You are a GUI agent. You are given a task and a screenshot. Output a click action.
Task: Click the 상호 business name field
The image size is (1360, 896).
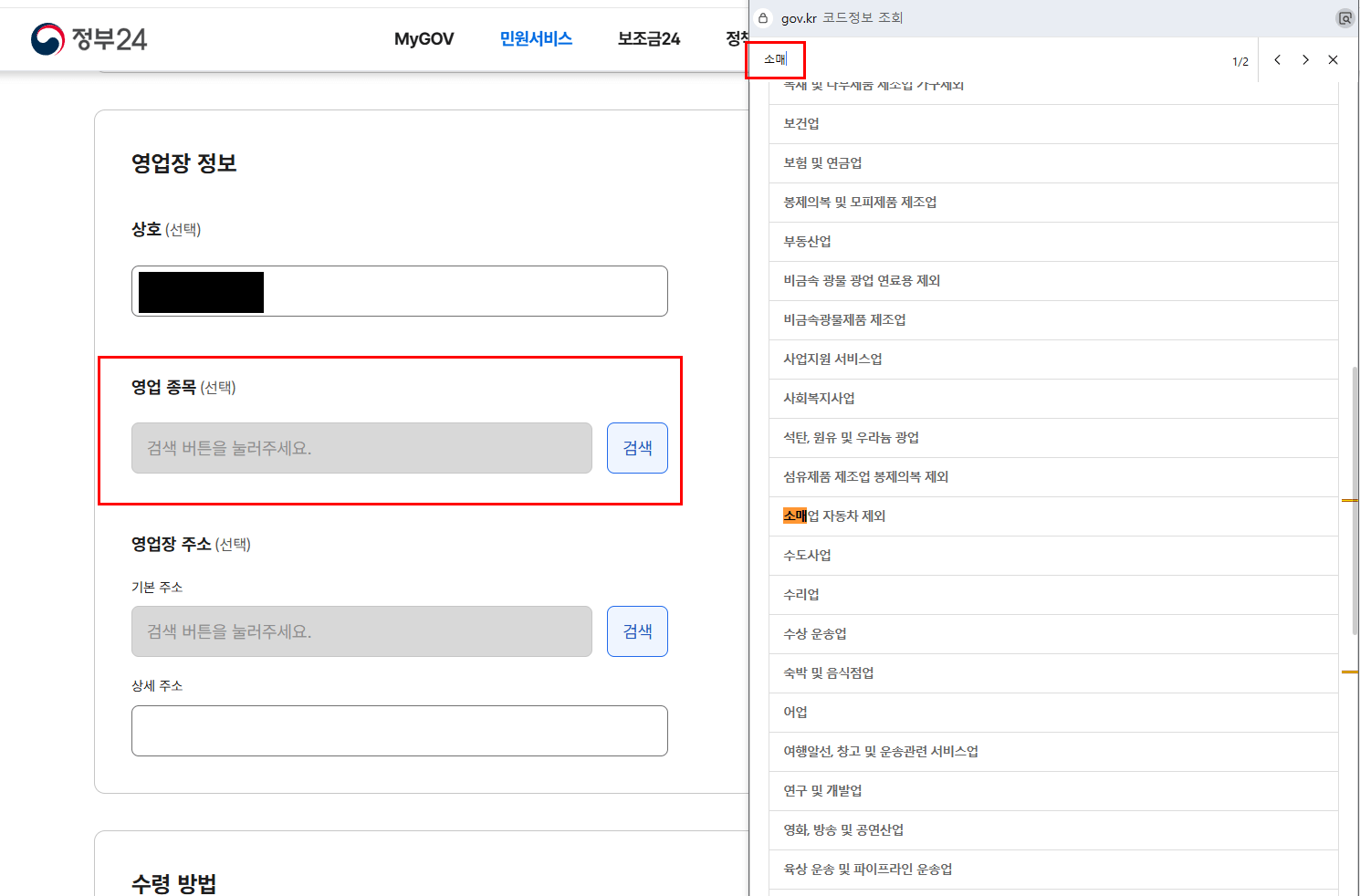399,290
